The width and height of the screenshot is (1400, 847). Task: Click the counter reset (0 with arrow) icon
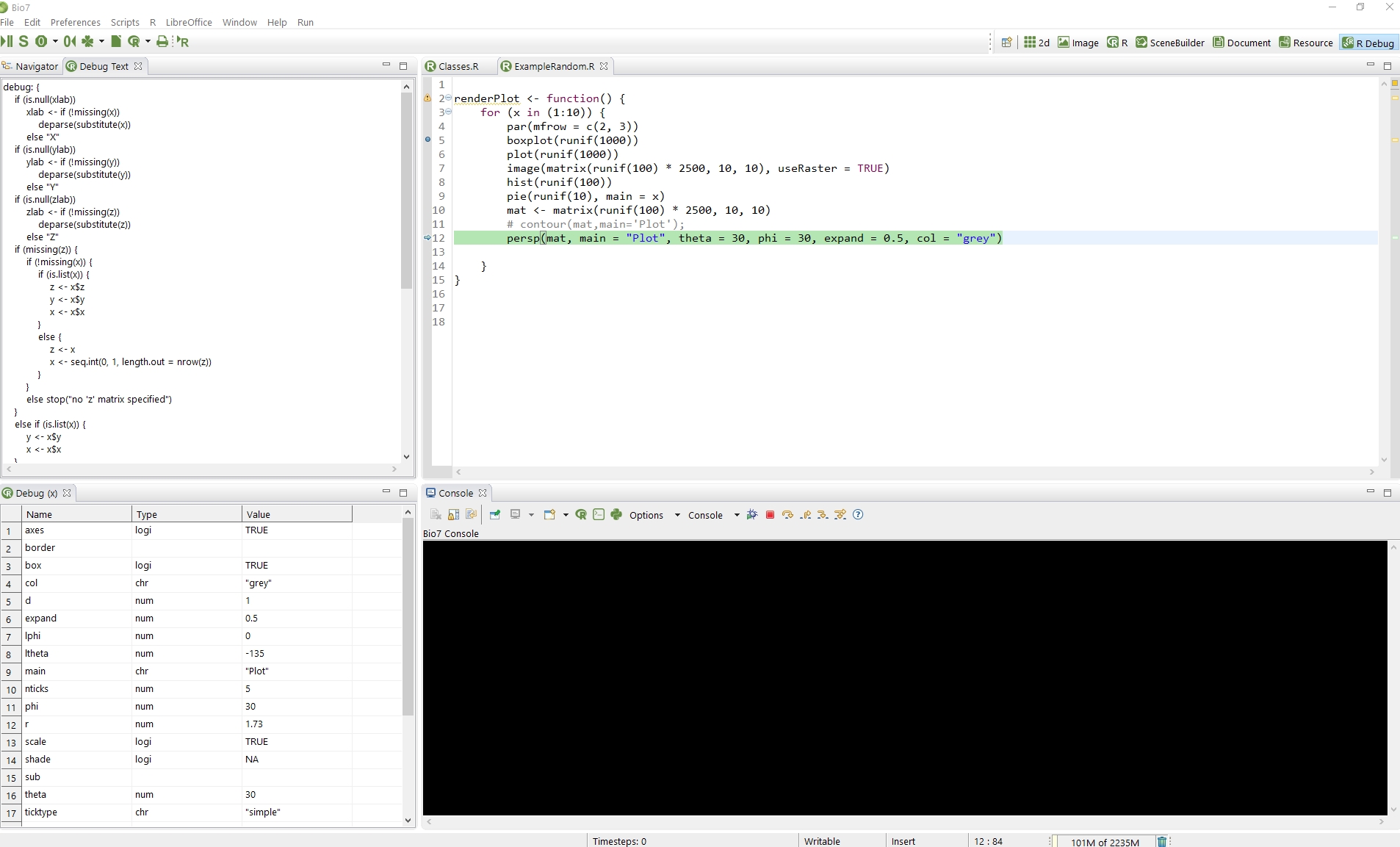[x=70, y=41]
